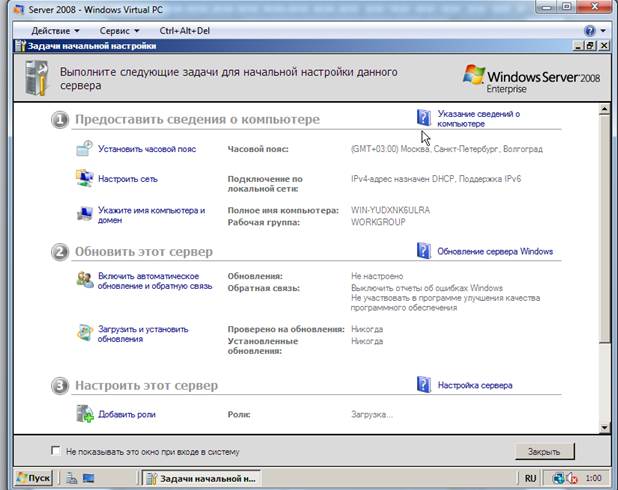
Task: Click the computer name 'WIN-YUDXNK6ULRA'
Action: tap(390, 210)
